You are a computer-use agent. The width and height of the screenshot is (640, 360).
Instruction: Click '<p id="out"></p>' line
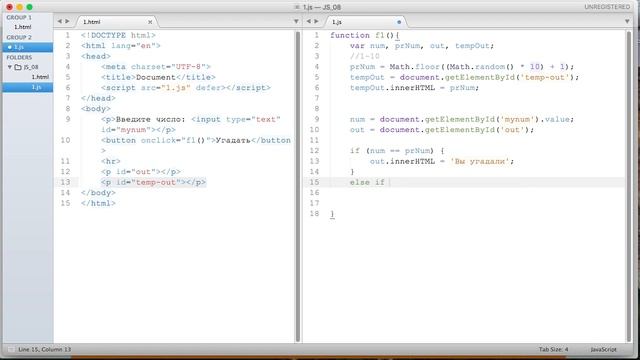(141, 172)
